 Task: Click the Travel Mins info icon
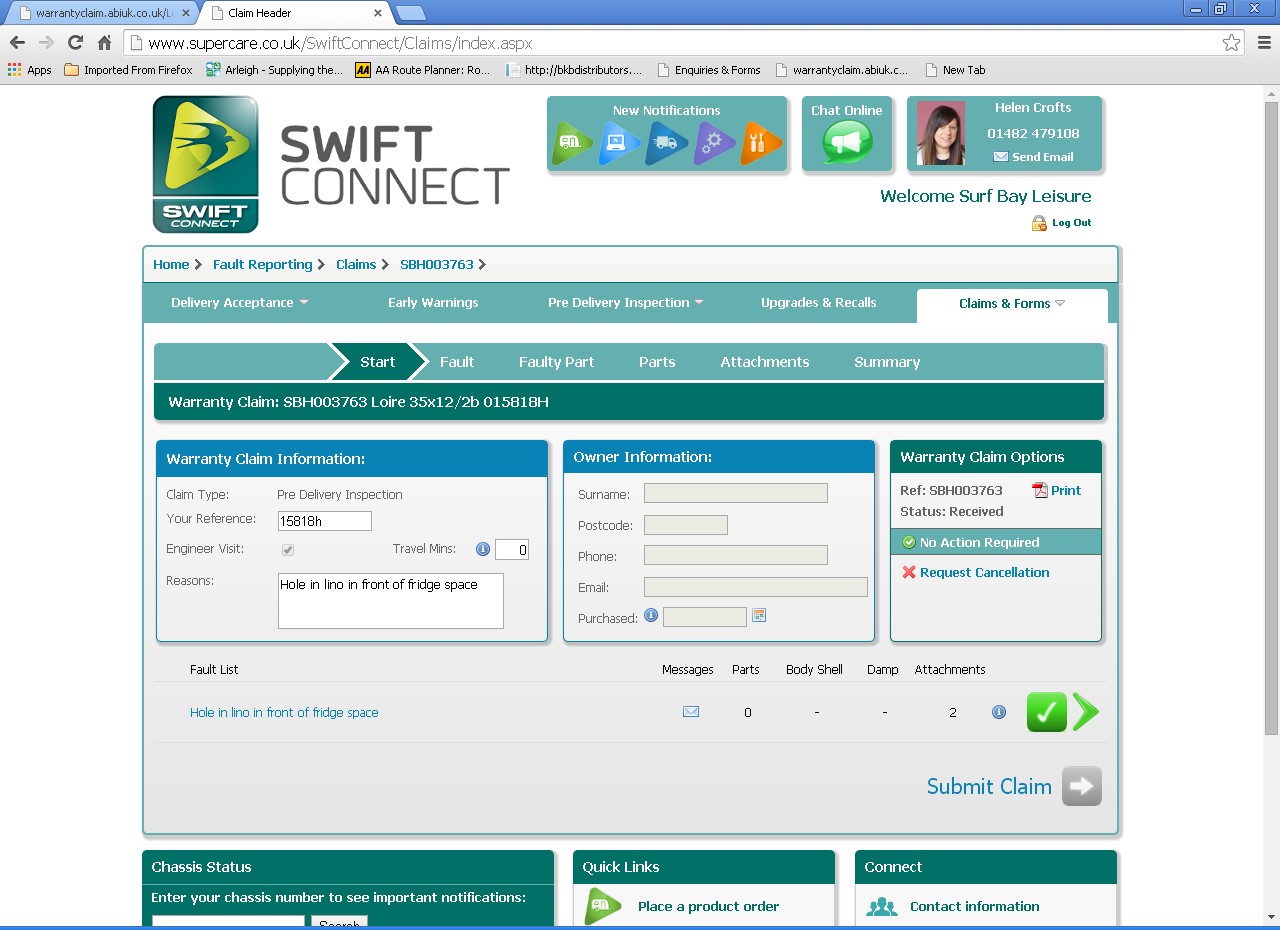click(483, 549)
